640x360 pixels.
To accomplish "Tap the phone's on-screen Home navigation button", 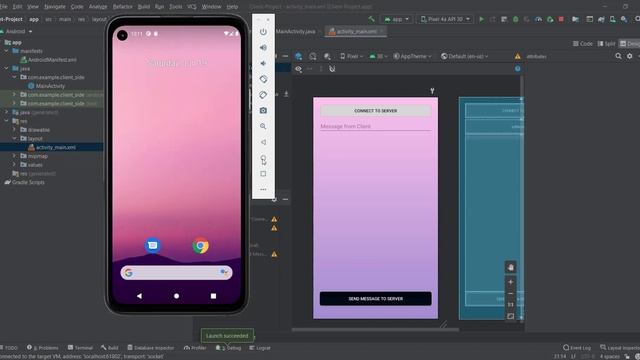I will 176,296.
